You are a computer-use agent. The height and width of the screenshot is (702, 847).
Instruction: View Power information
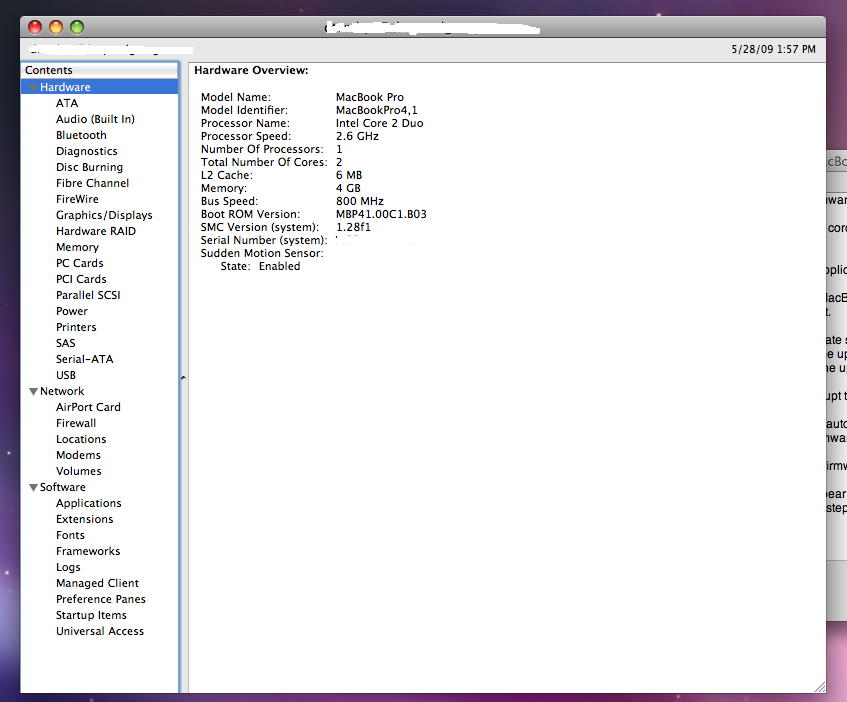click(71, 312)
